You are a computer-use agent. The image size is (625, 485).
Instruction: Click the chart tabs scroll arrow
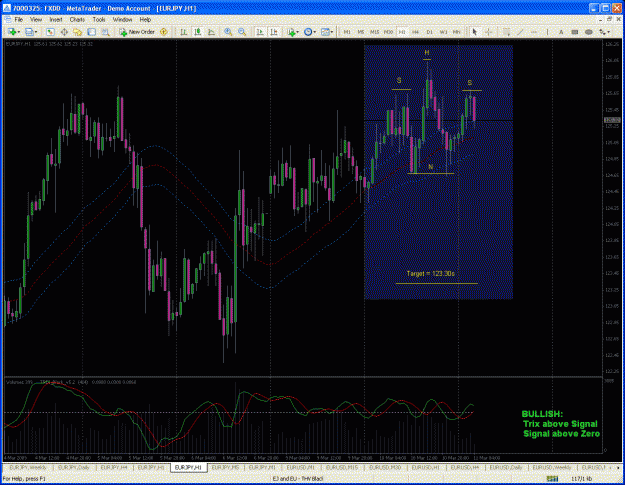618,467
